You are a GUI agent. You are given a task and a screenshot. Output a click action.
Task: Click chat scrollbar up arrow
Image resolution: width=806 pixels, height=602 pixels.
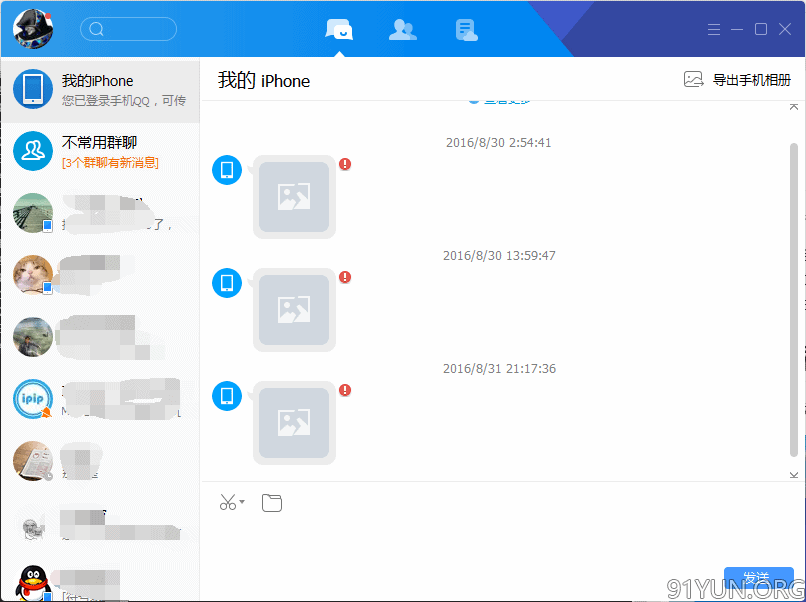coord(794,106)
